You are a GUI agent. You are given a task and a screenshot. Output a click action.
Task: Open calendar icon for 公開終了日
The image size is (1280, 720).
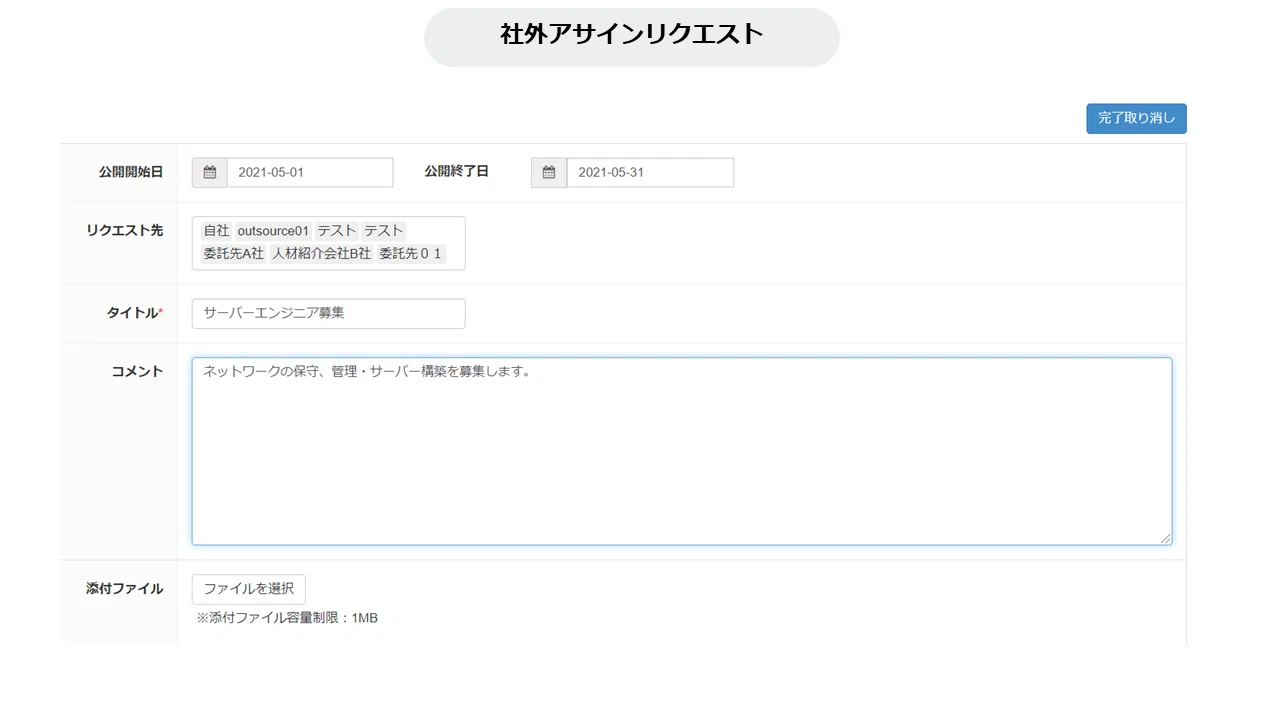(549, 172)
